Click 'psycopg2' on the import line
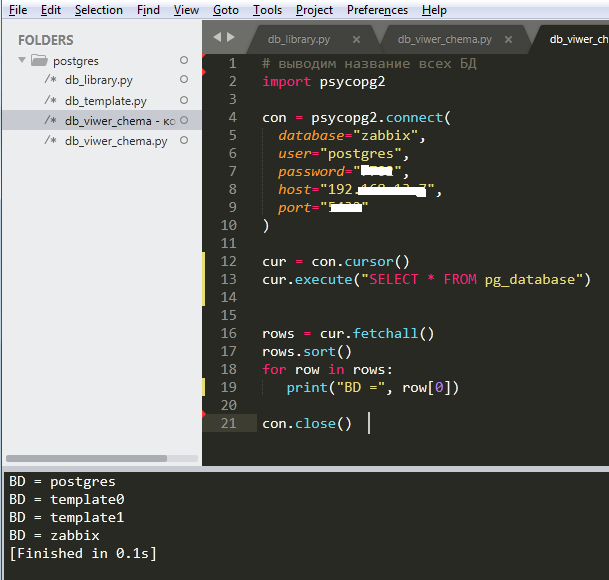 click(352, 82)
